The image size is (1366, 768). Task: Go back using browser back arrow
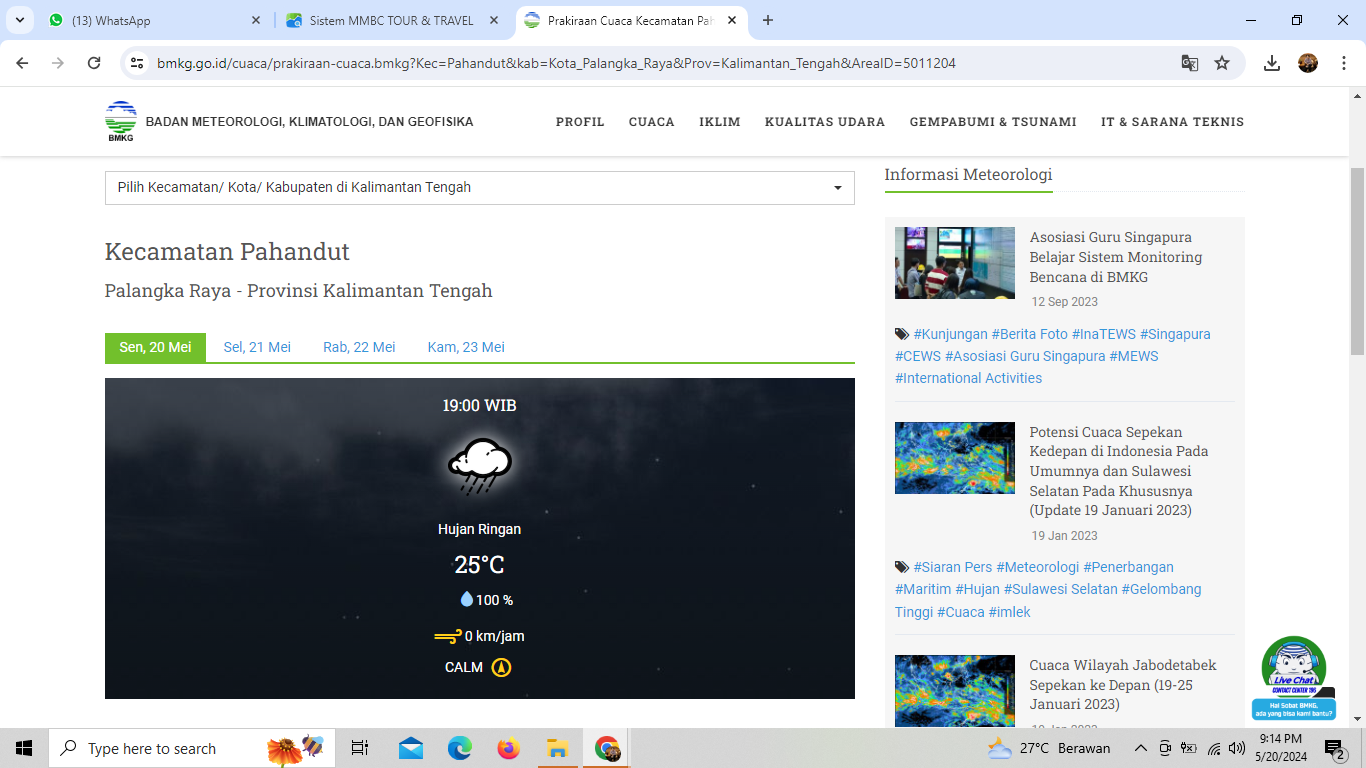(x=22, y=63)
